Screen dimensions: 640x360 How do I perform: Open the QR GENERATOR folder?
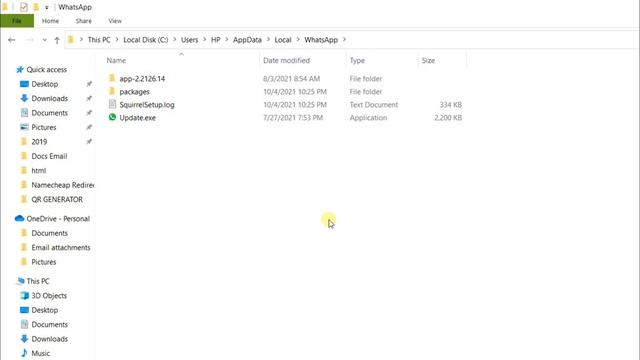(57, 199)
